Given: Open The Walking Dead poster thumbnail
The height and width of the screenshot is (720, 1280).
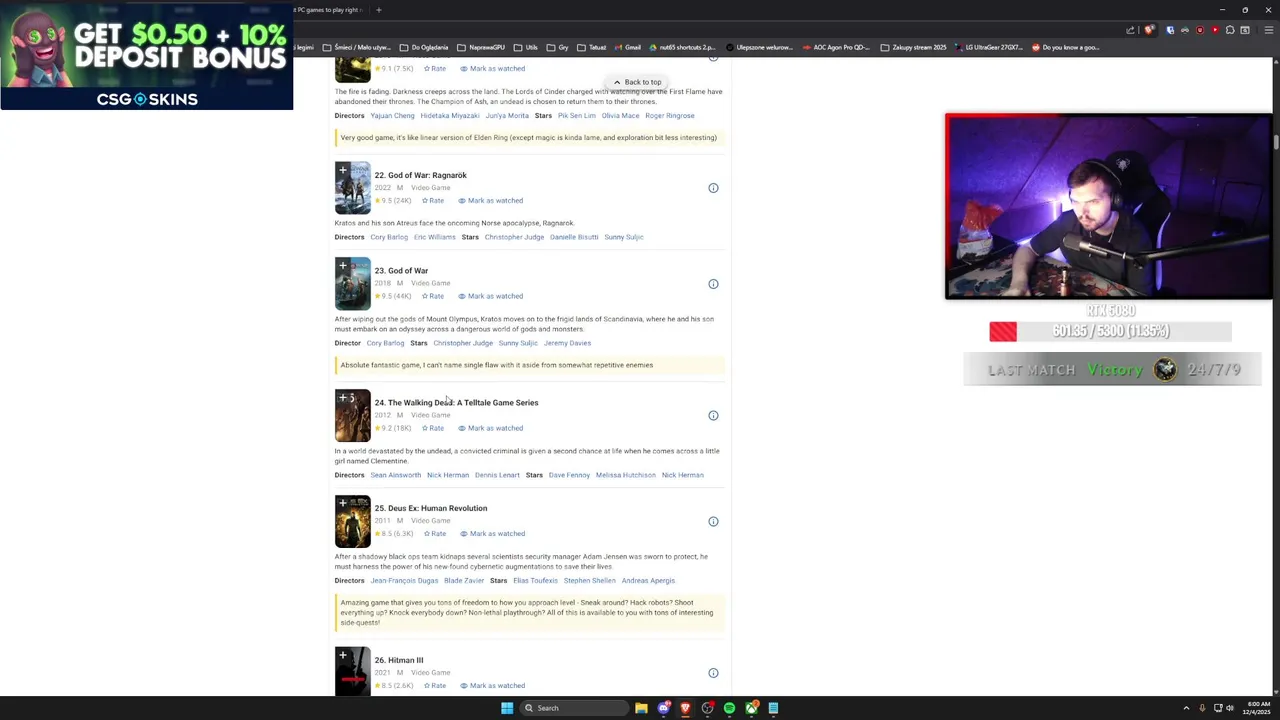Looking at the screenshot, I should pyautogui.click(x=352, y=415).
